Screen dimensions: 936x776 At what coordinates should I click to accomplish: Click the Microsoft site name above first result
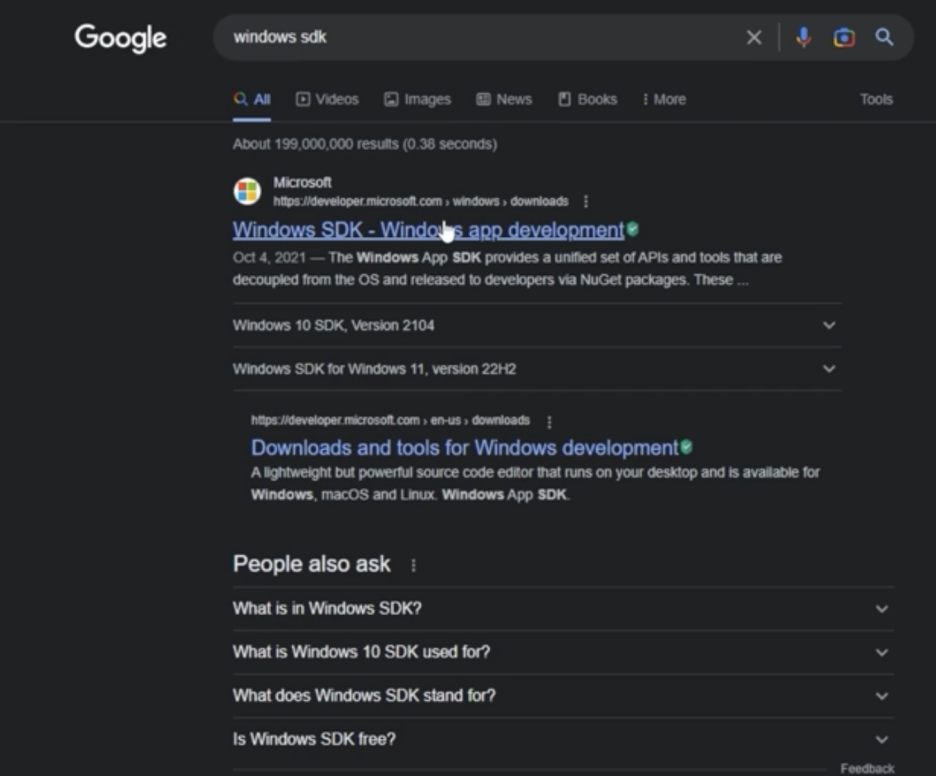[x=302, y=183]
